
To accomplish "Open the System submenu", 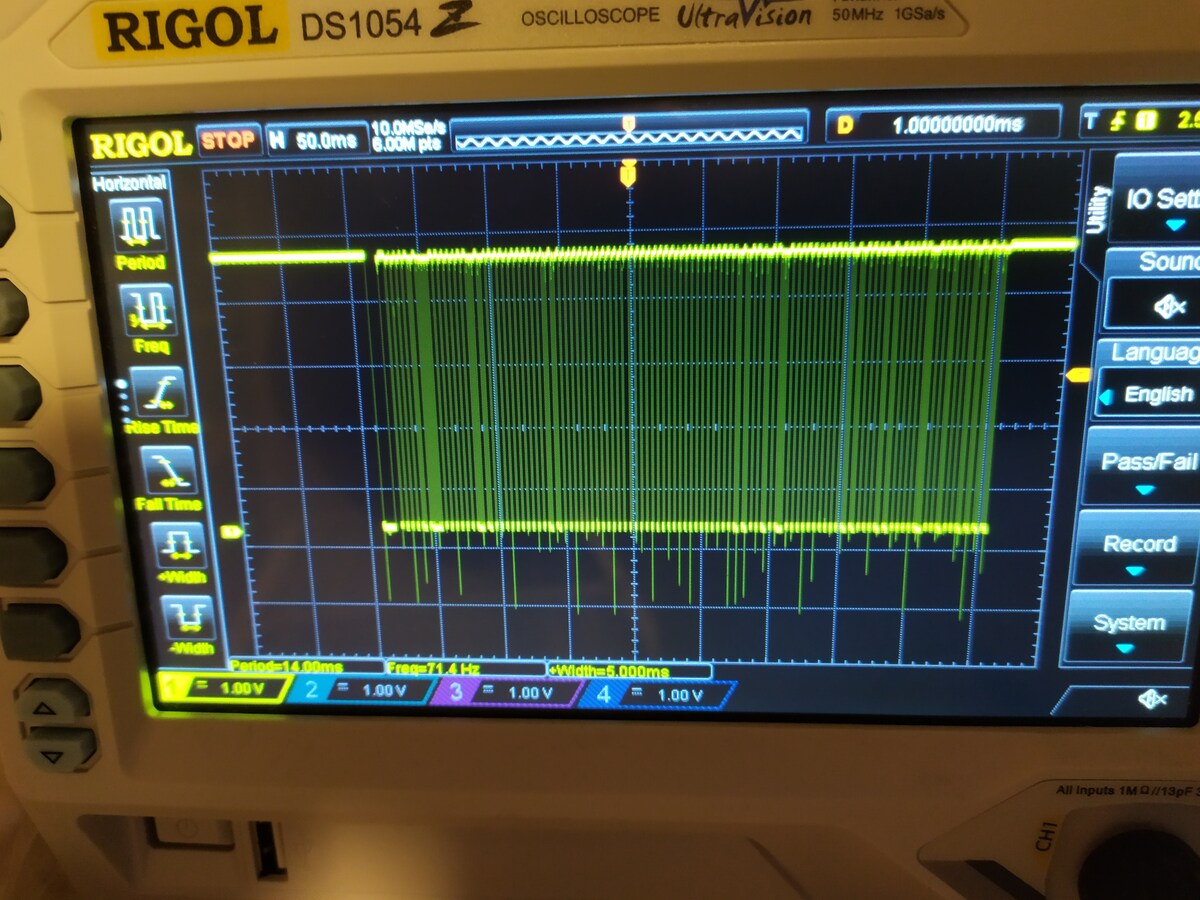I will point(1125,628).
